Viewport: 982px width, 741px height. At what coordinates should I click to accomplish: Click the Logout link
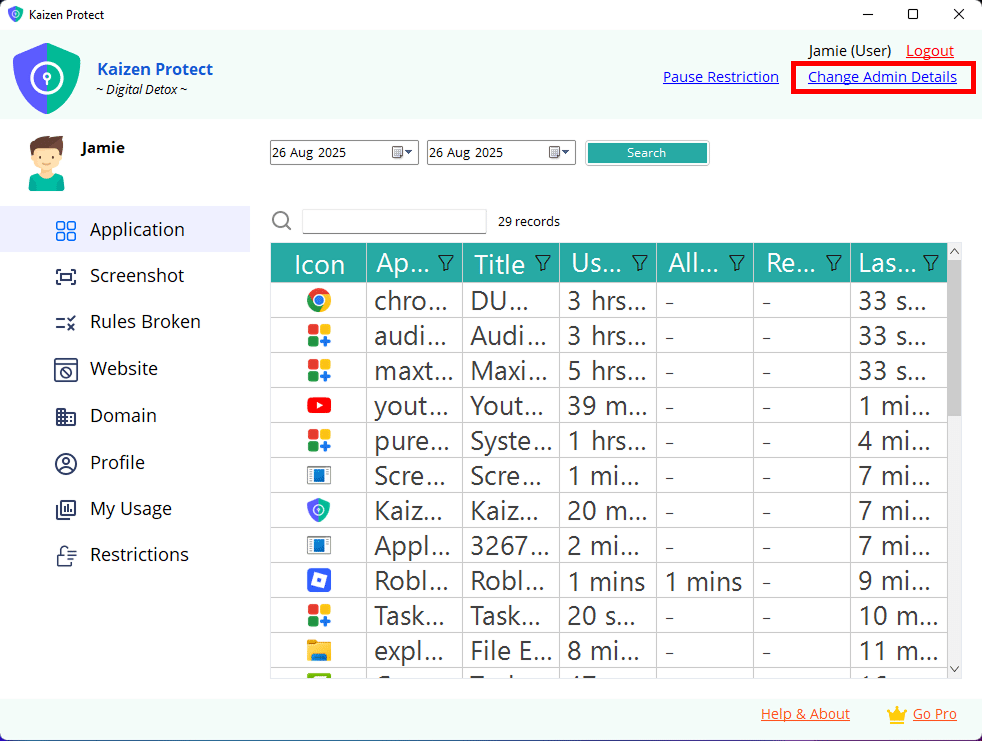point(930,51)
